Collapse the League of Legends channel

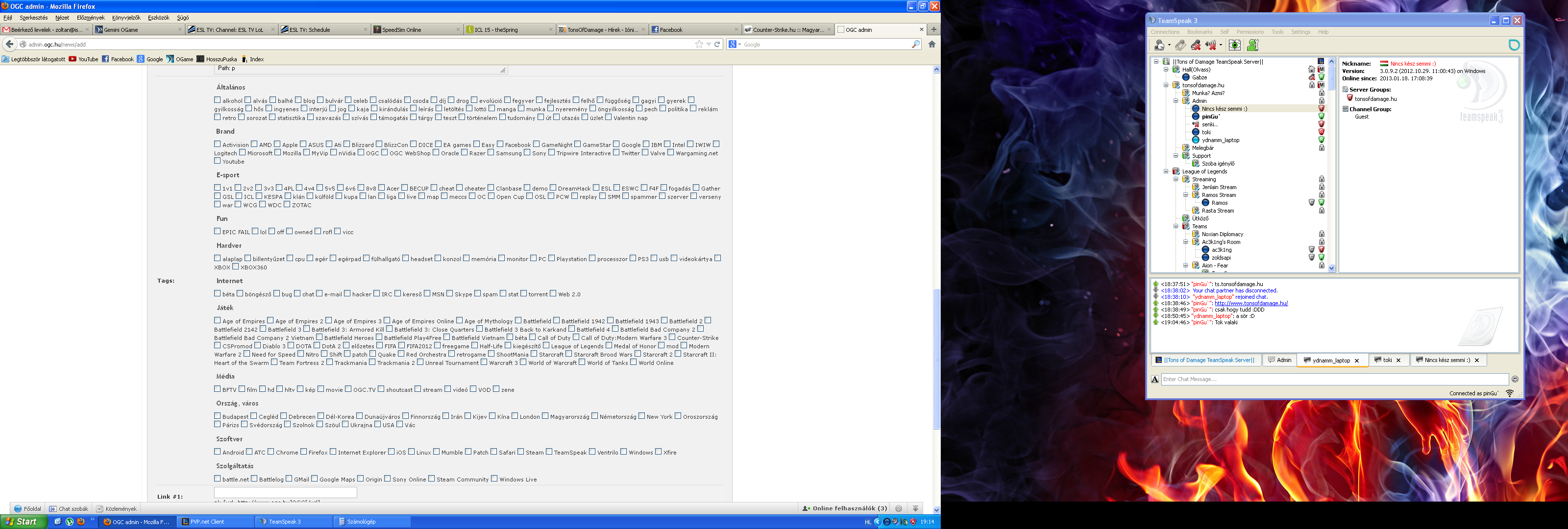(x=1166, y=171)
